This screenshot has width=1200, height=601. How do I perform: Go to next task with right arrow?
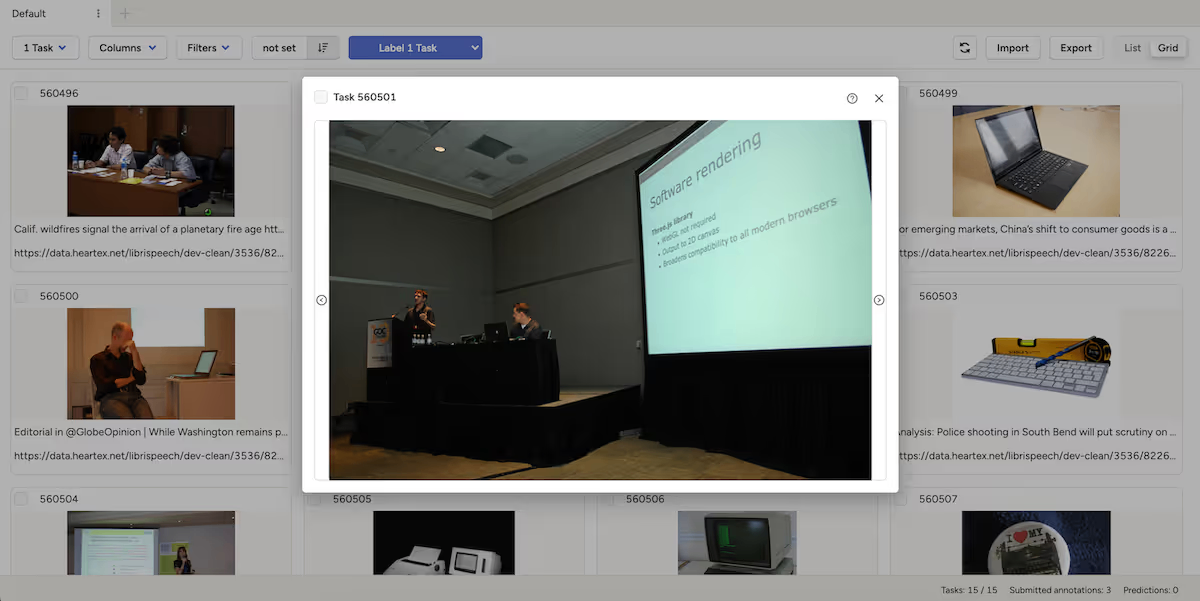coord(879,300)
